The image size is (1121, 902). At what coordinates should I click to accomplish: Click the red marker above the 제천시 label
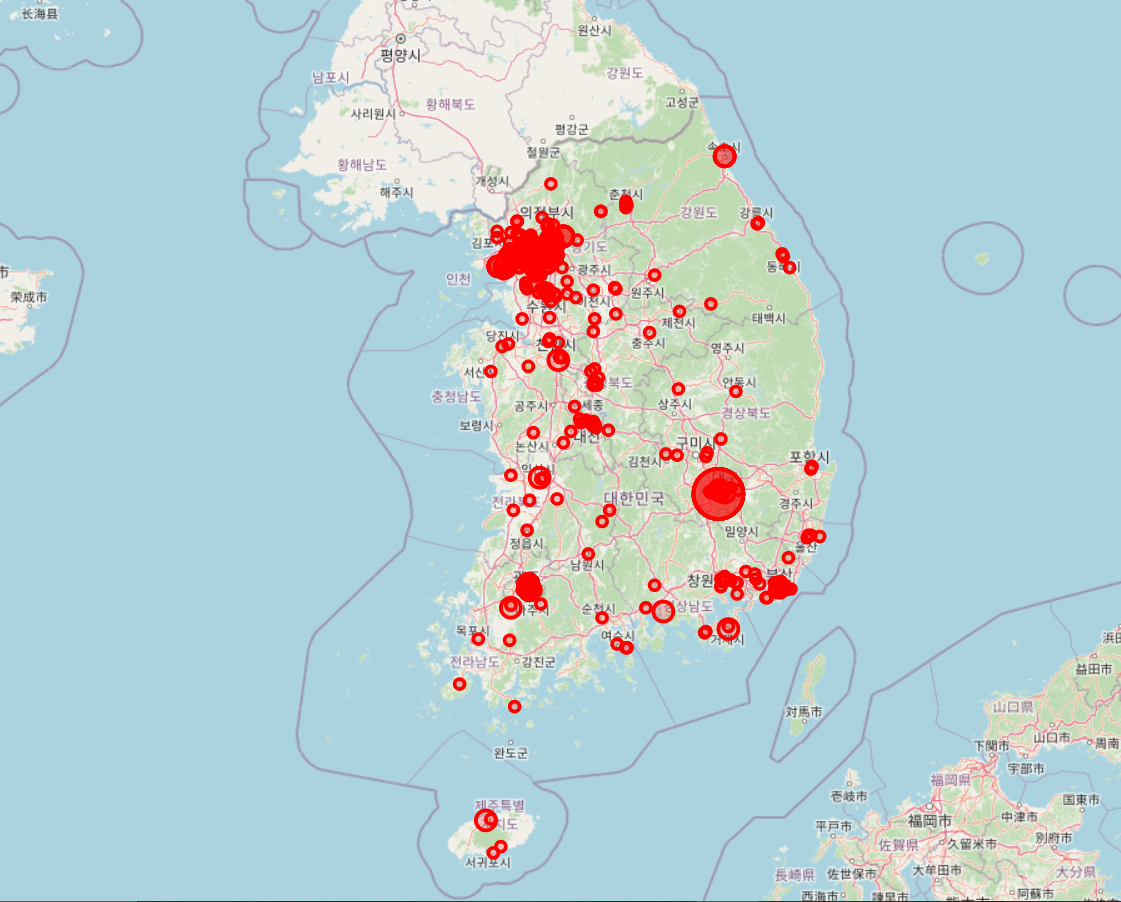point(679,312)
